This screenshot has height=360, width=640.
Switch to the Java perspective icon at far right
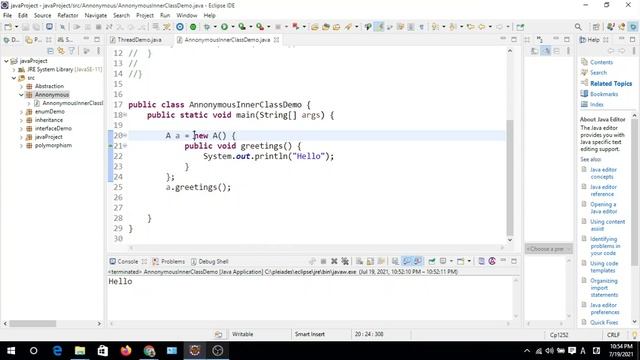tap(633, 27)
